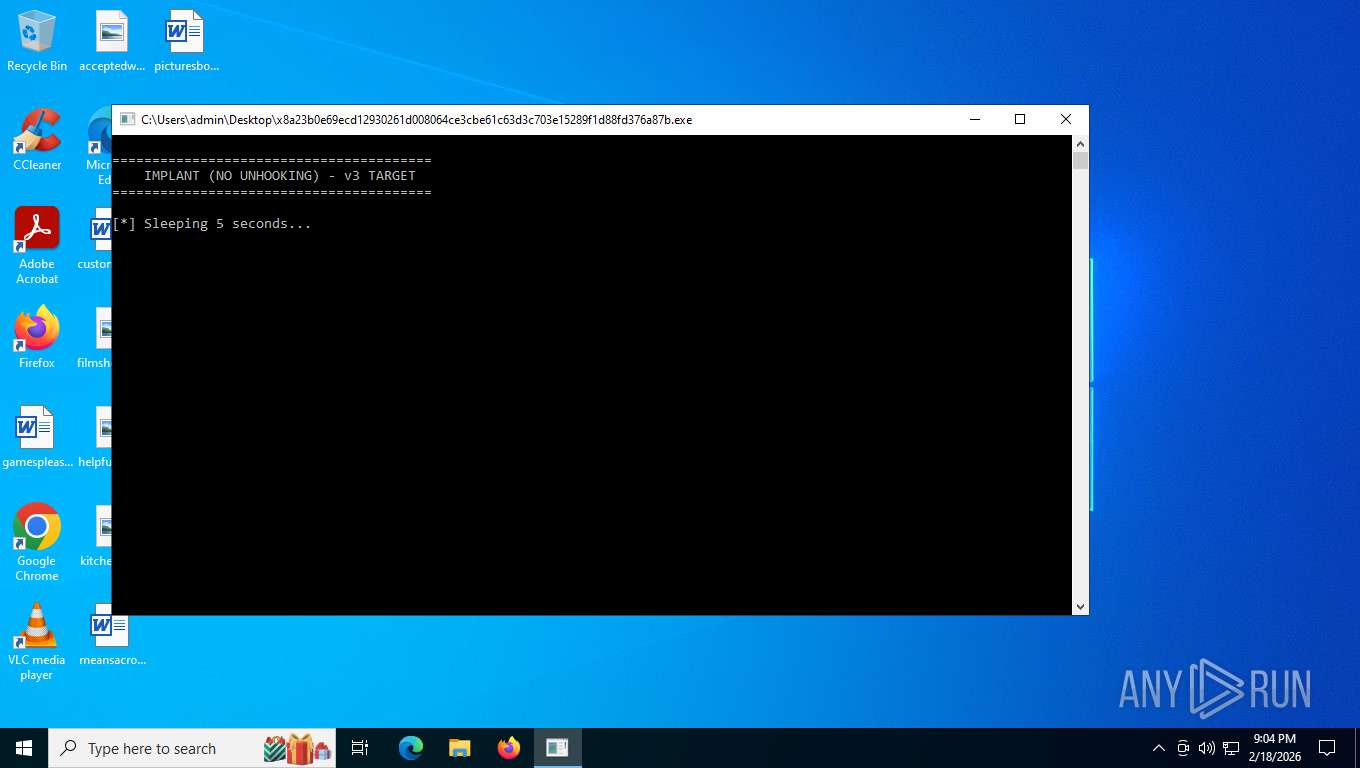Click the Type here to search box

(192, 748)
